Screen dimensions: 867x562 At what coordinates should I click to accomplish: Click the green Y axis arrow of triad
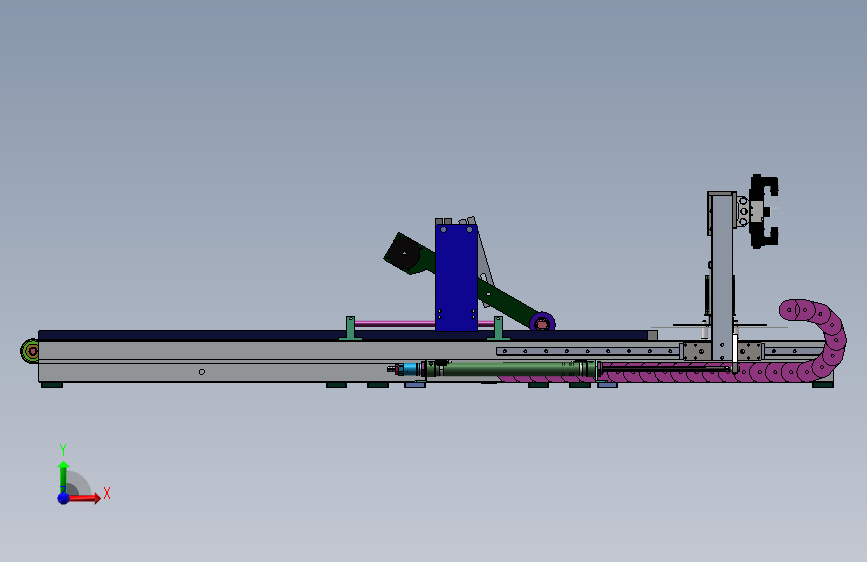coord(63,477)
